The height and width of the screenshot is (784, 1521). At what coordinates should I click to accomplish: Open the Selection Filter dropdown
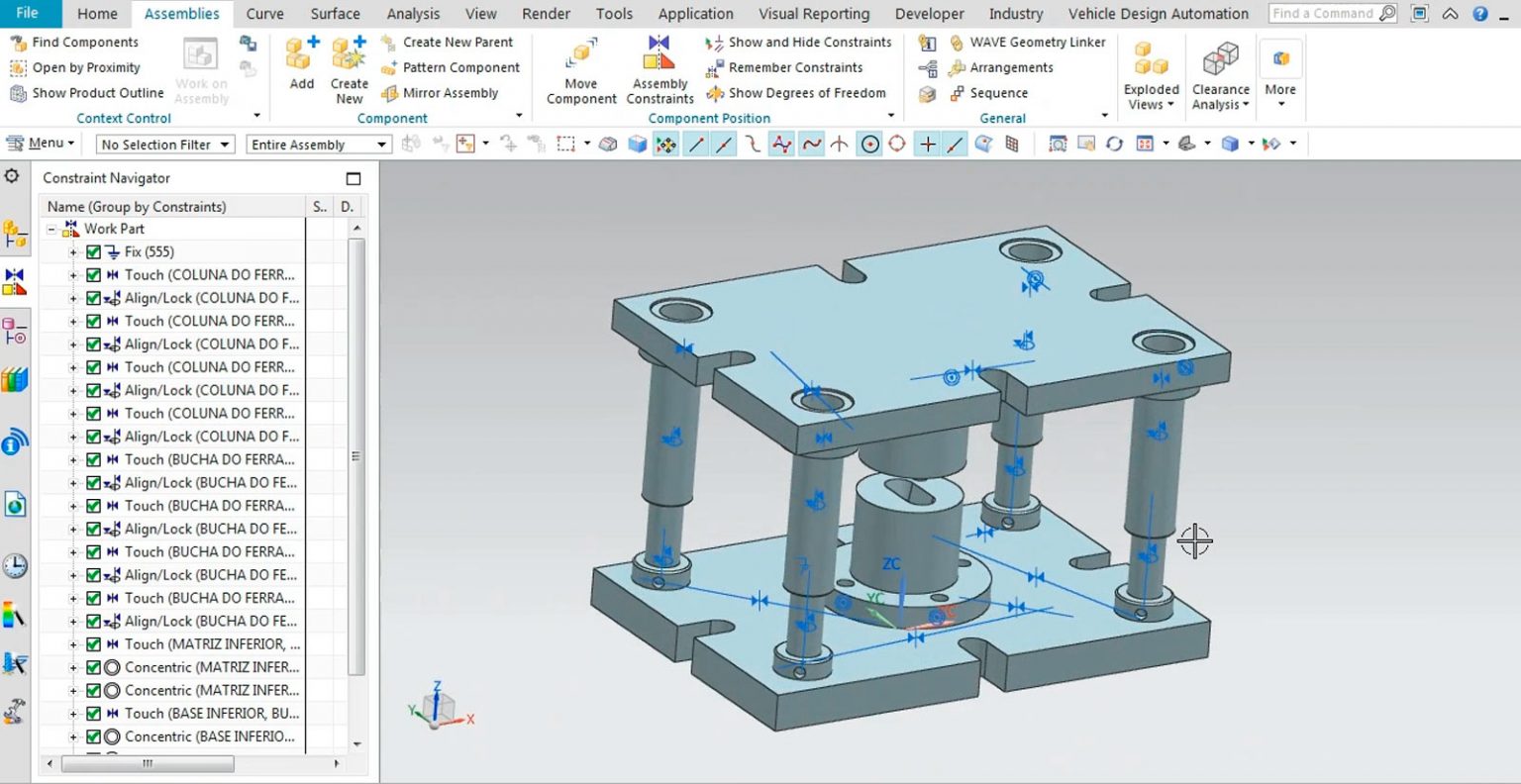click(x=228, y=144)
